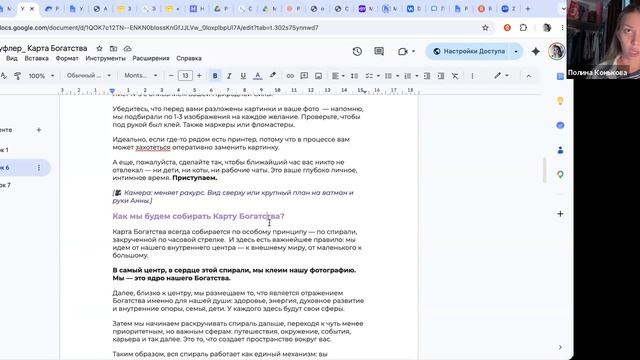Open options for the selected tab 6

pyautogui.click(x=39, y=168)
